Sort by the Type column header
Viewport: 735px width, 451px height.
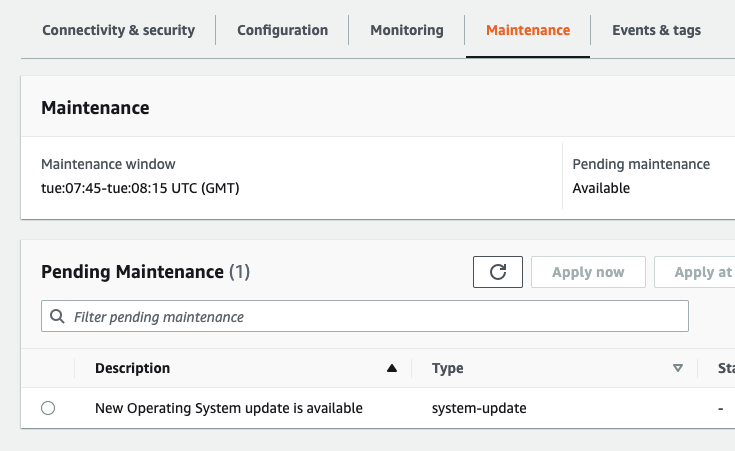[447, 369]
